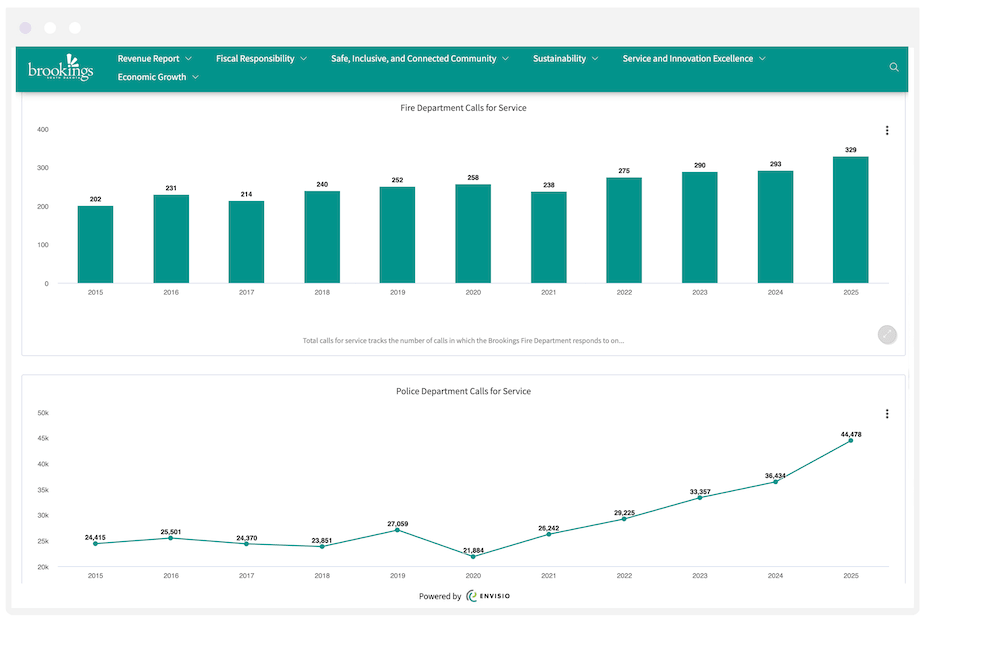Open Safe, Inclusive, and Connected Community menu

click(x=419, y=59)
